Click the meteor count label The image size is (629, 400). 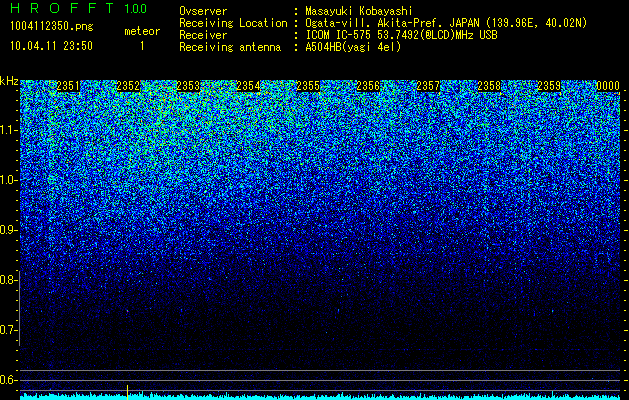[x=142, y=31]
